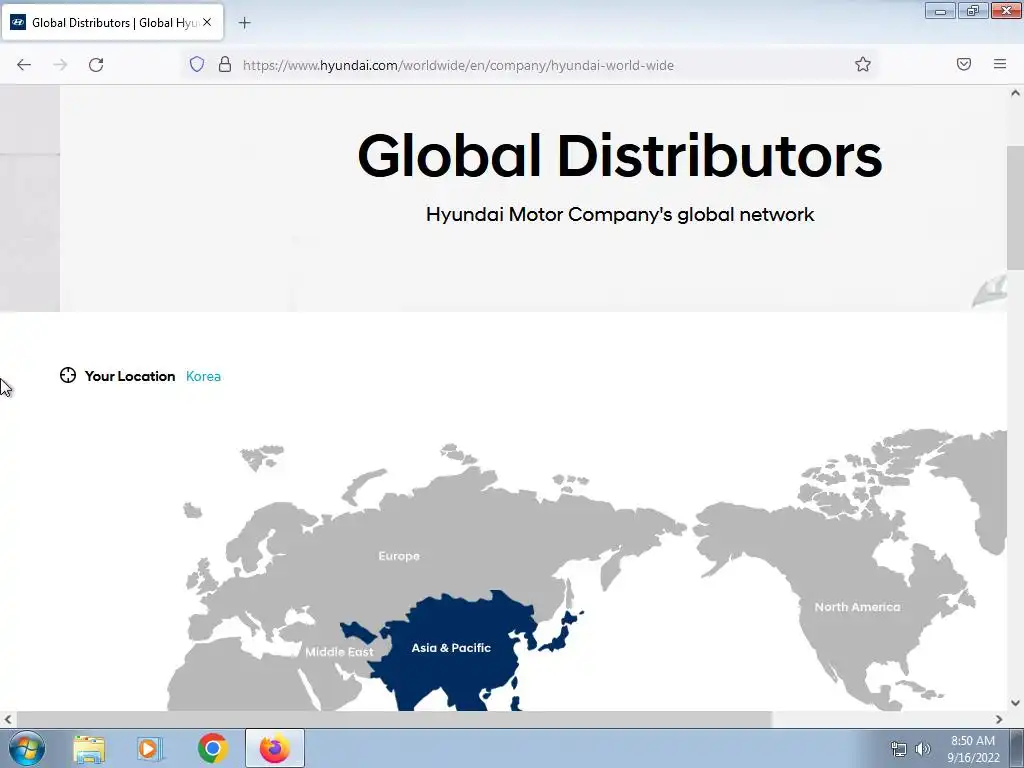Click the scroll down arrow of vertical scrollbar
Image resolution: width=1024 pixels, height=768 pixels.
tap(1015, 703)
